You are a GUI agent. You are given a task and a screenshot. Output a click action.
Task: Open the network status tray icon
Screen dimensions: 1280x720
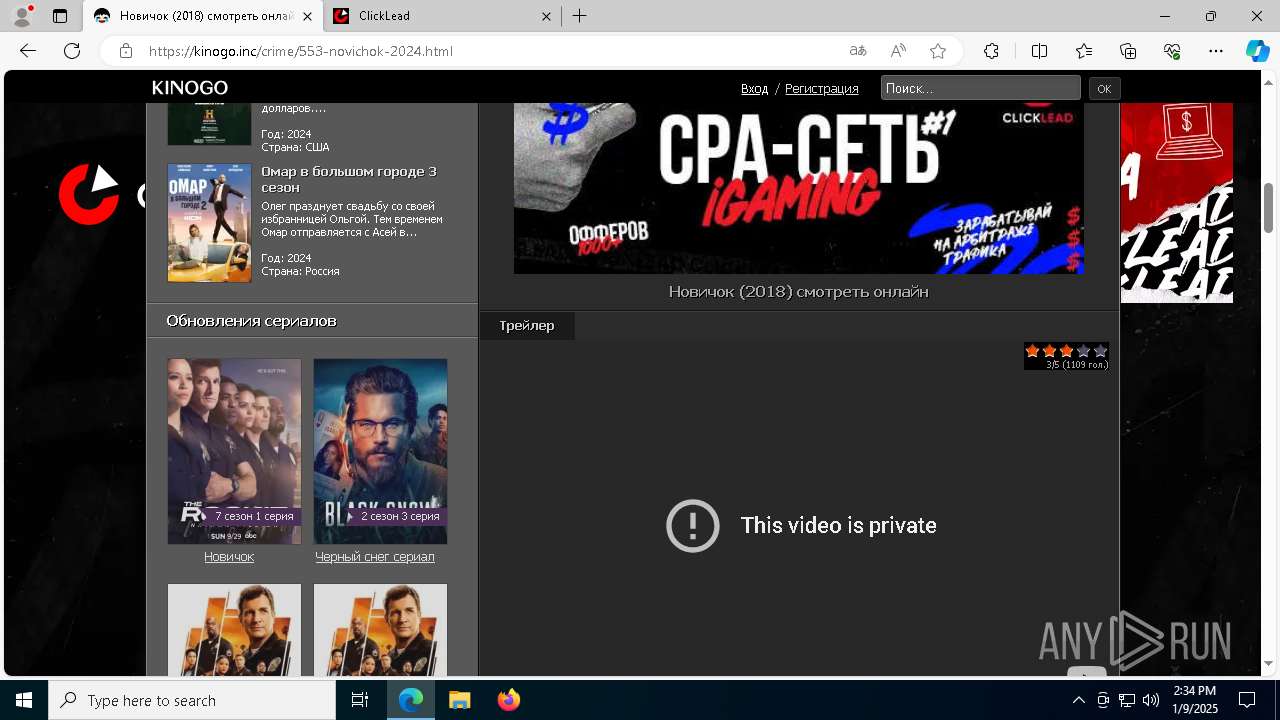pyautogui.click(x=1126, y=700)
